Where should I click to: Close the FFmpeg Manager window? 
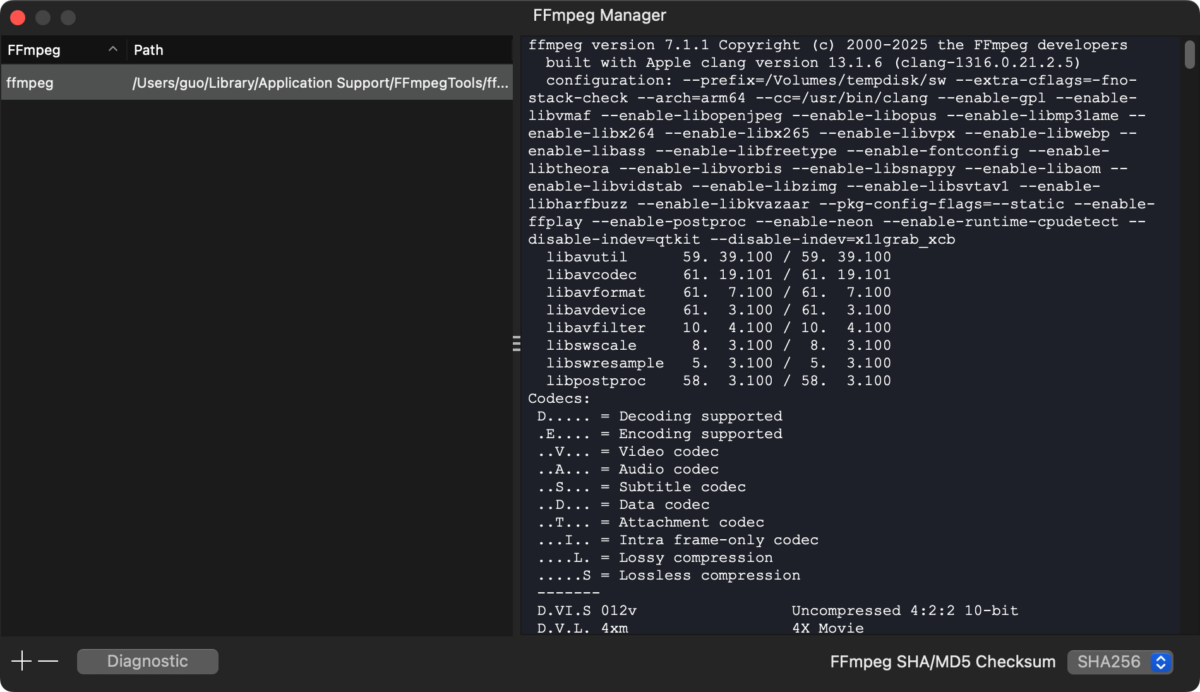(18, 17)
